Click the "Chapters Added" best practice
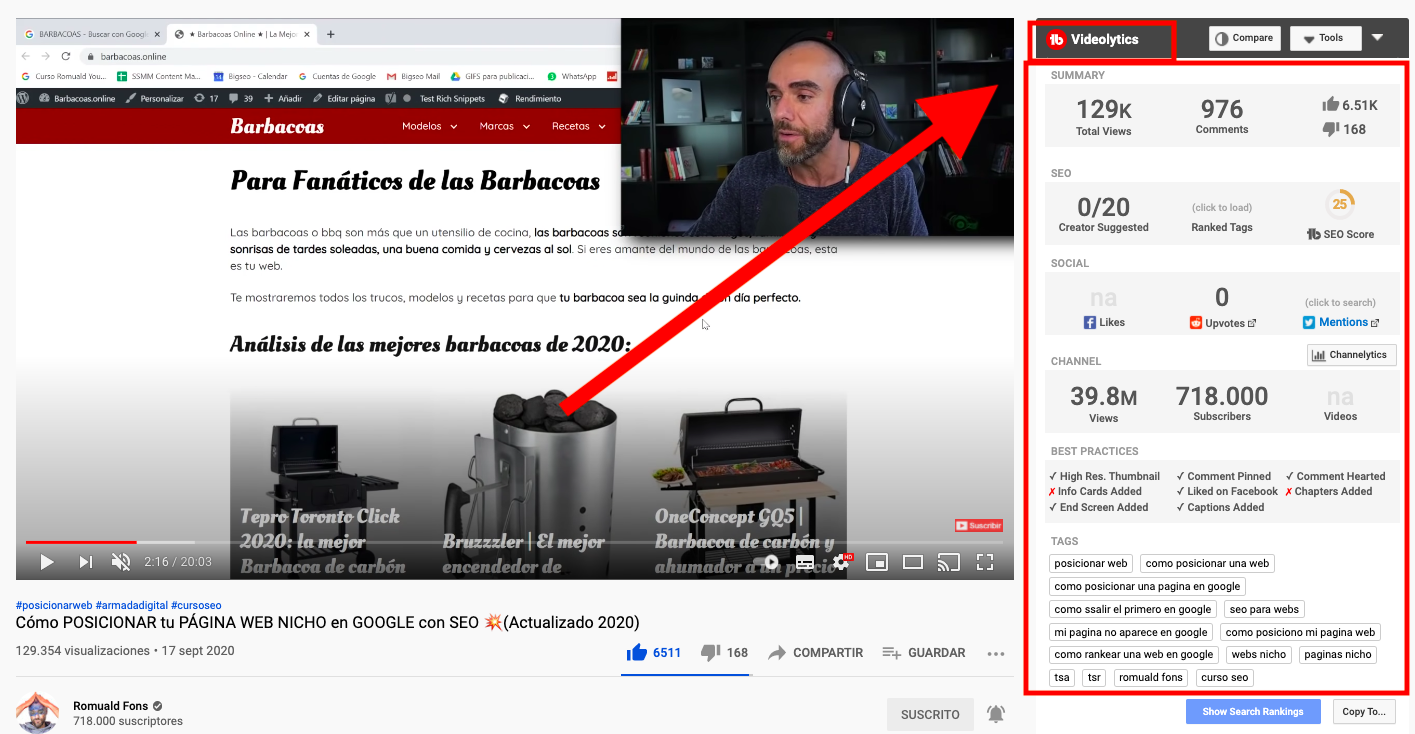 1329,492
